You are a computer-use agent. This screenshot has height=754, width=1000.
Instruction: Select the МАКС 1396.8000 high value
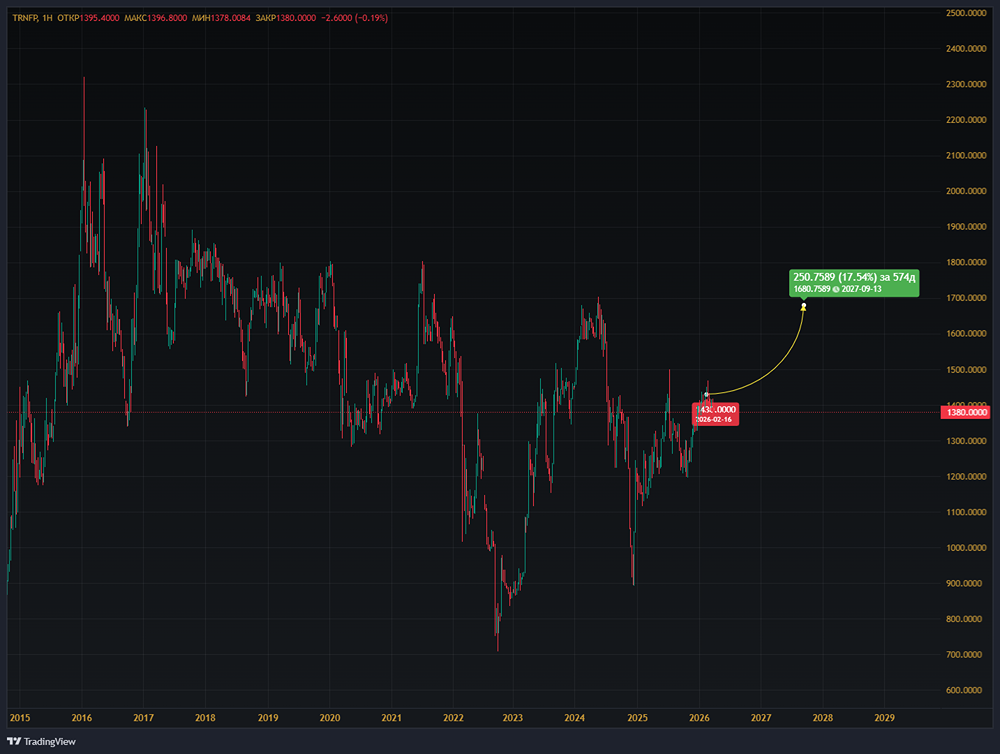click(156, 18)
